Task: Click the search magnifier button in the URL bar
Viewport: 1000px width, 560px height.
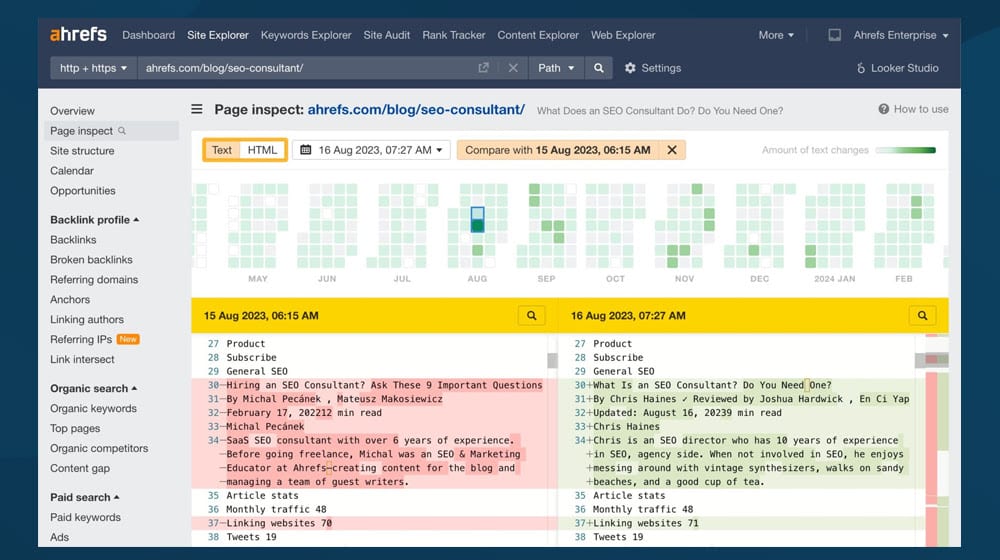Action: (598, 68)
